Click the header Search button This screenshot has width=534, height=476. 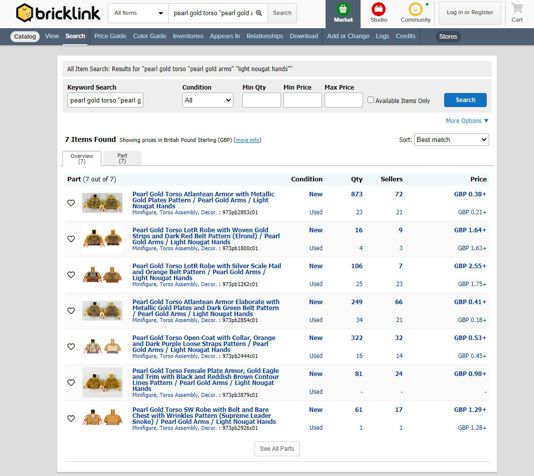pyautogui.click(x=282, y=13)
